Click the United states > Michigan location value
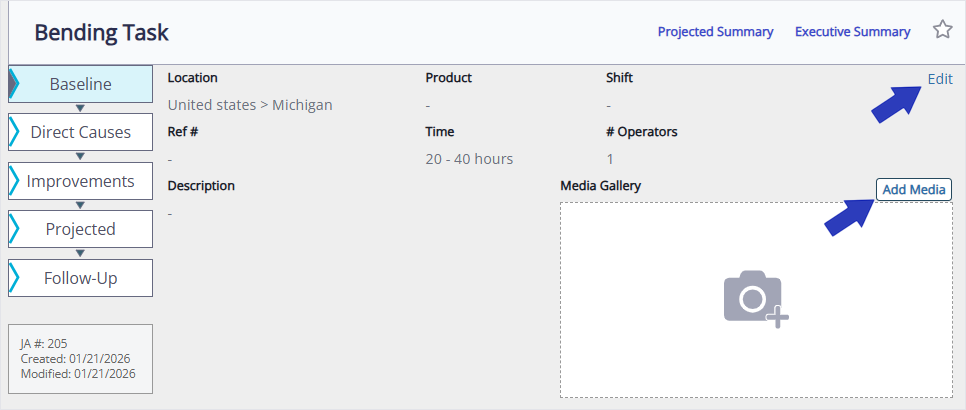966x410 pixels. (250, 105)
